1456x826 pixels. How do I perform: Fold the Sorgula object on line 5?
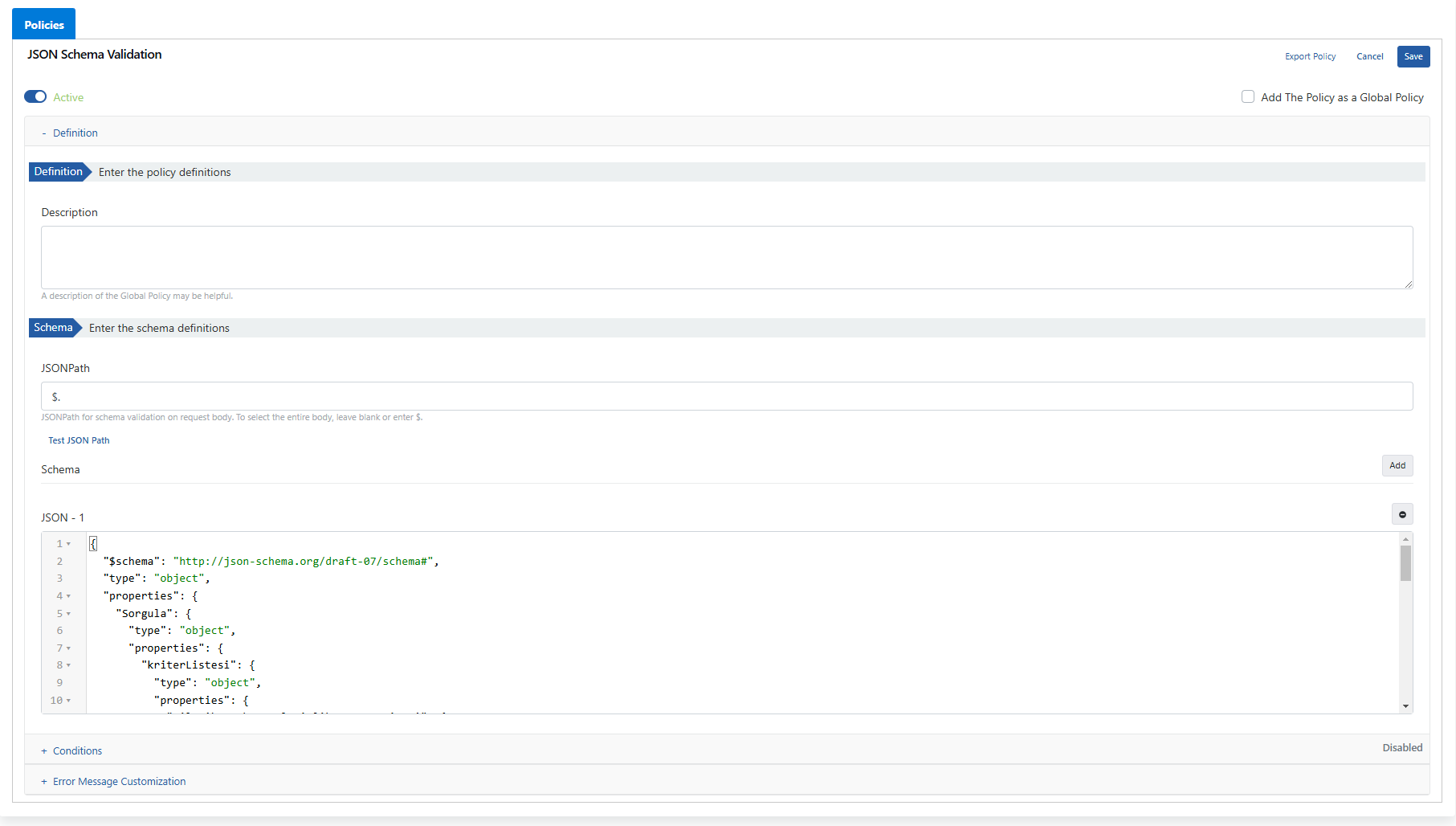tap(67, 613)
